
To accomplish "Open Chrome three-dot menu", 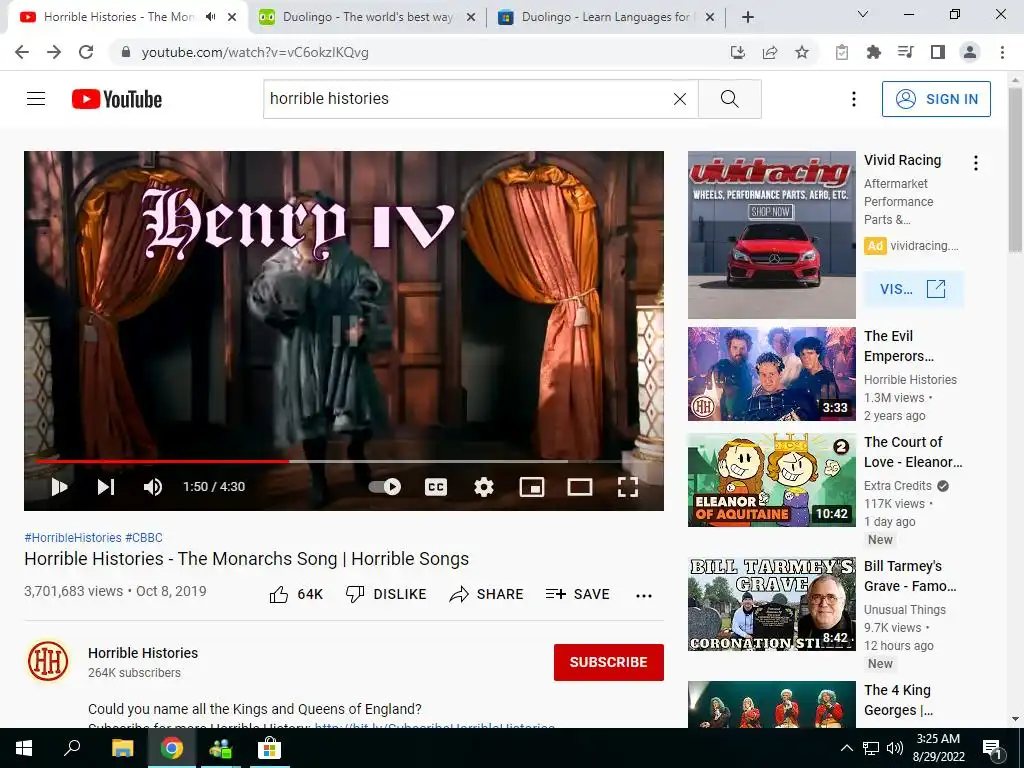I will point(1002,52).
